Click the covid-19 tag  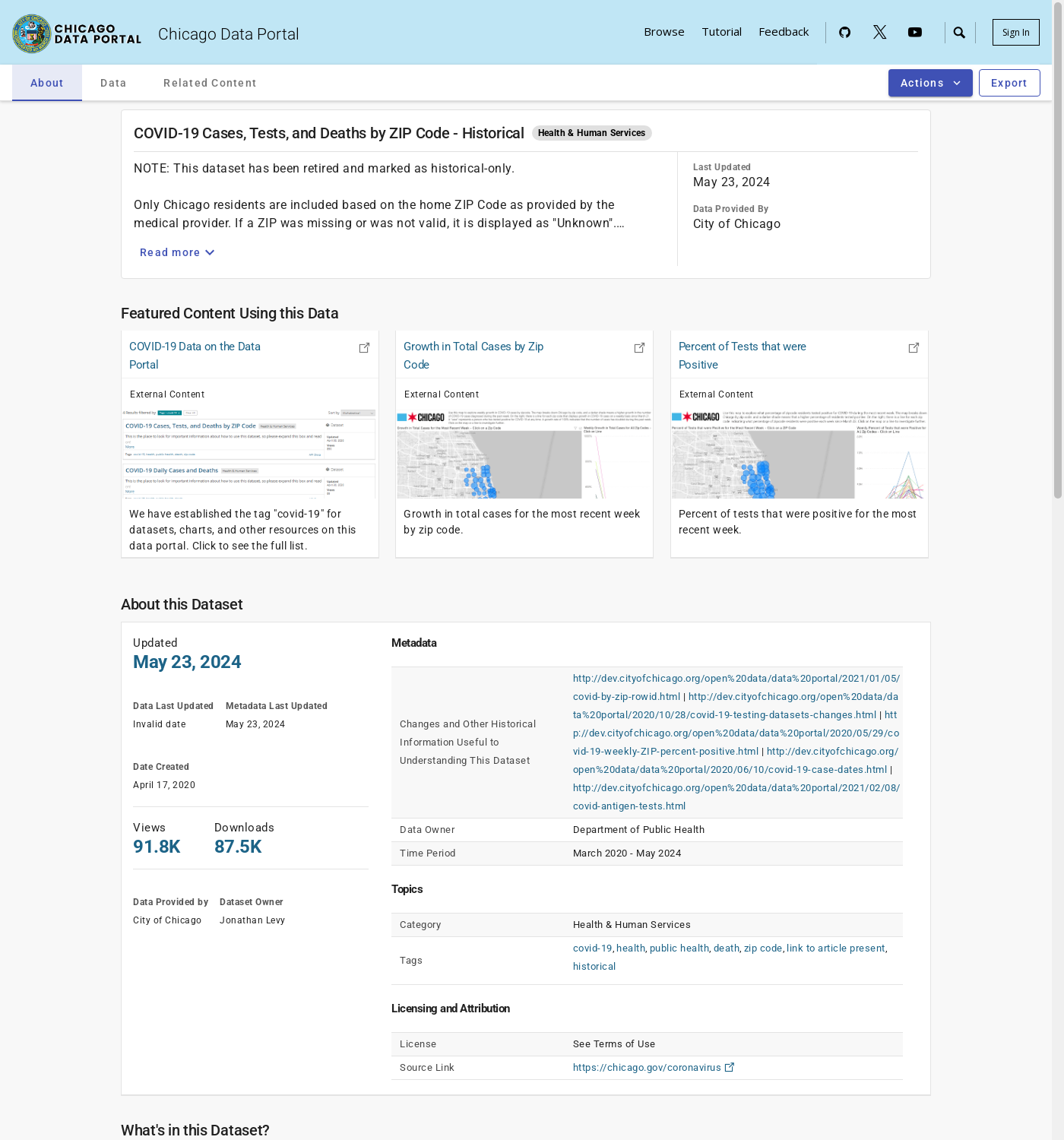592,948
